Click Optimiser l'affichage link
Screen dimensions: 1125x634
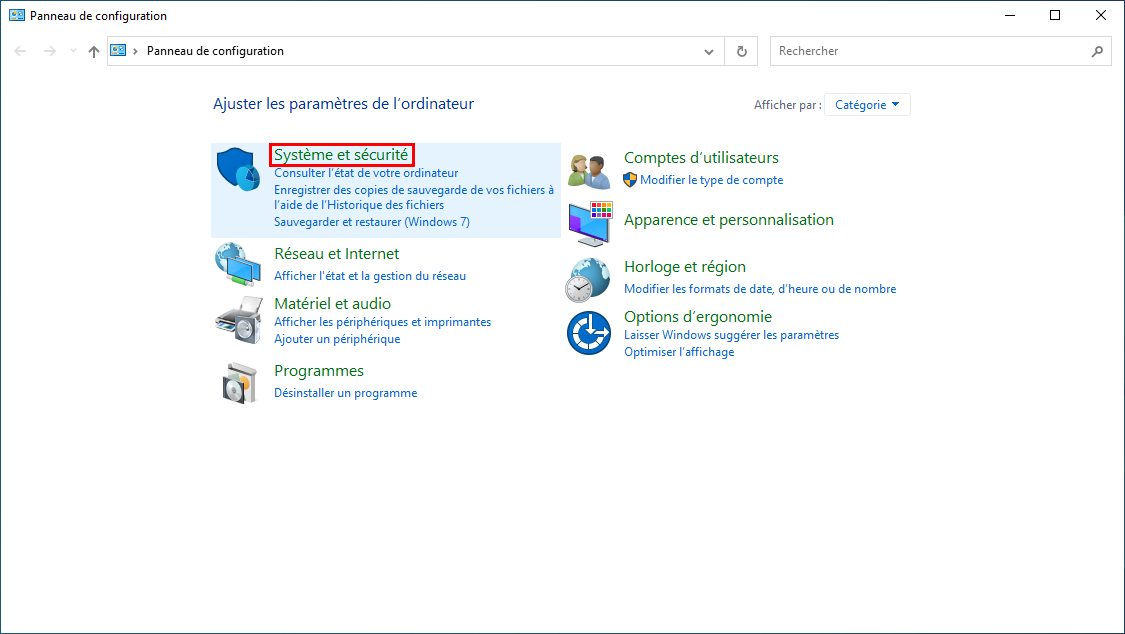coord(679,352)
